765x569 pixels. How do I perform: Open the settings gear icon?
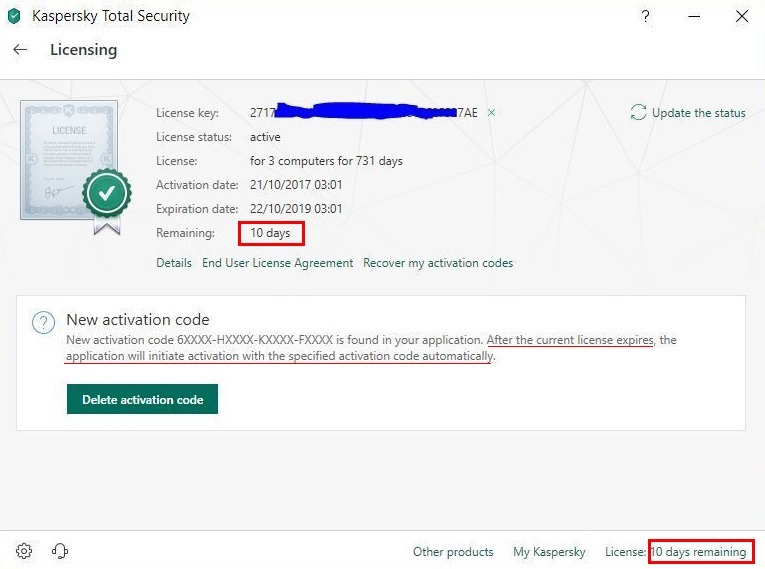coord(25,551)
